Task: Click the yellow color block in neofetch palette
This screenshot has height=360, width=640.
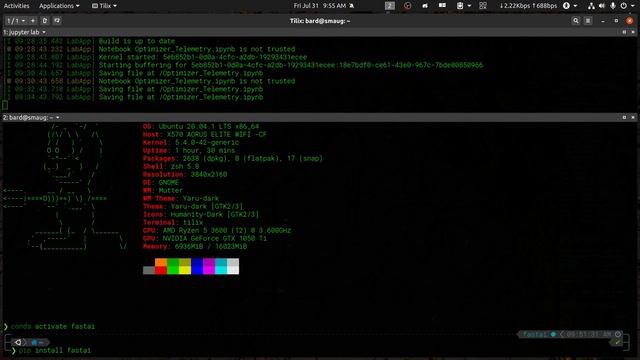Action: (x=185, y=270)
